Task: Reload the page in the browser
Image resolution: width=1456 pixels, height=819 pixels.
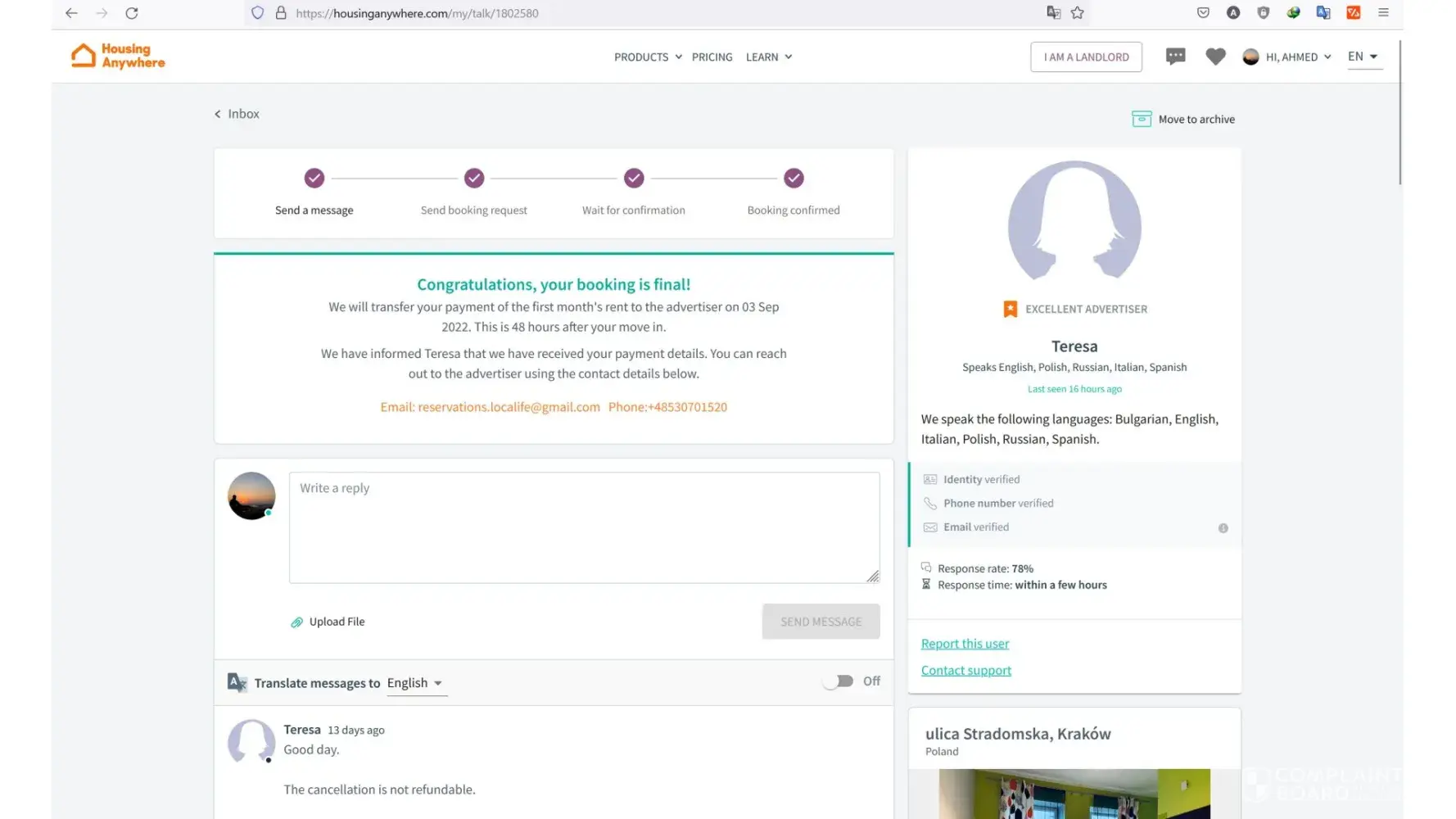Action: [x=132, y=13]
